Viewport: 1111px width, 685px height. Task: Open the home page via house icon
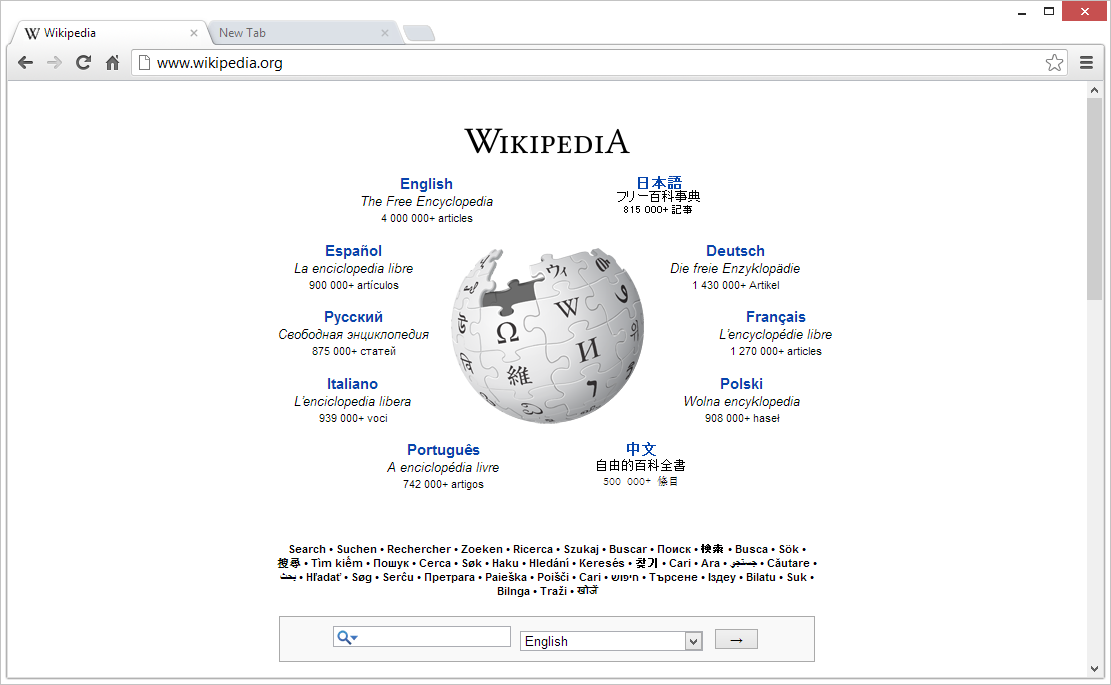(112, 62)
